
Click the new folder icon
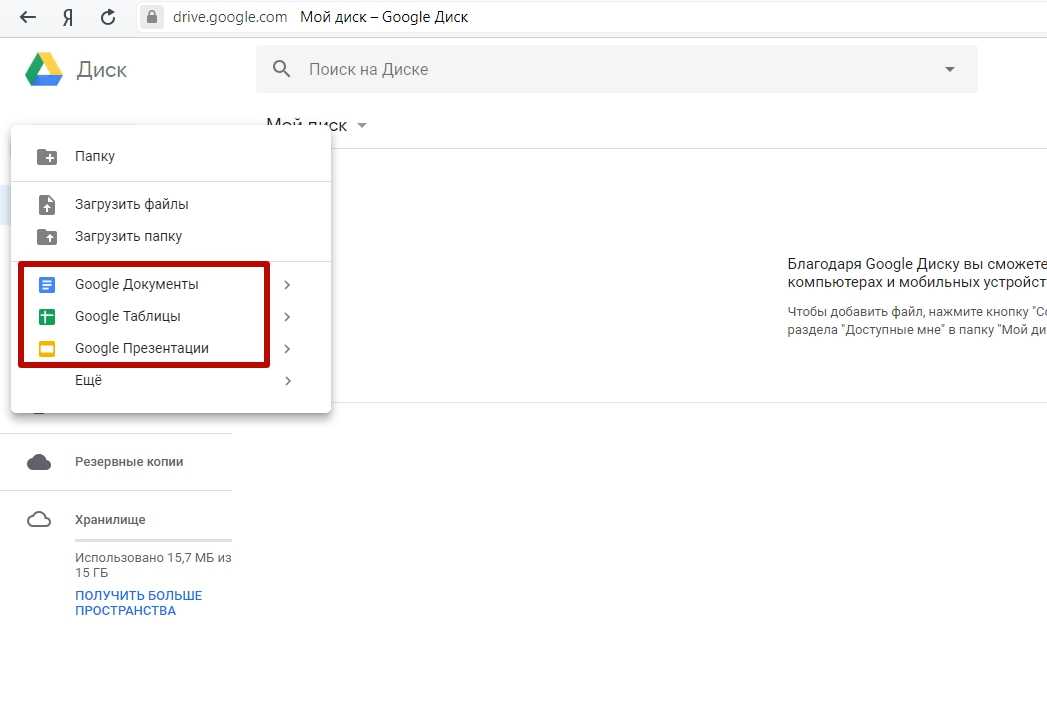47,157
